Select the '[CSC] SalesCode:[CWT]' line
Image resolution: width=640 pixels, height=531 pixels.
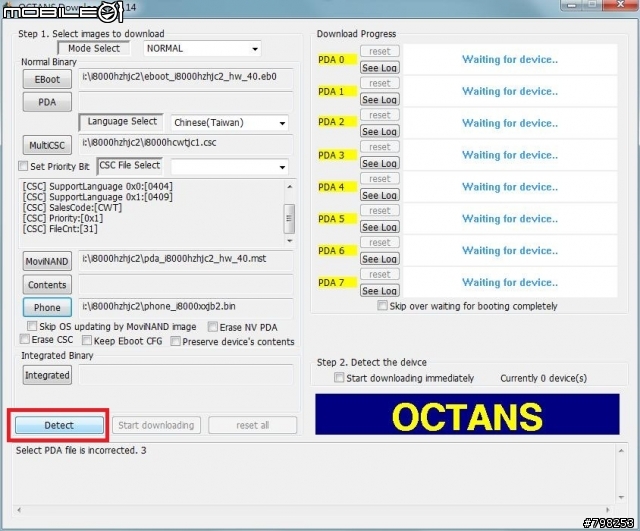tap(72, 208)
